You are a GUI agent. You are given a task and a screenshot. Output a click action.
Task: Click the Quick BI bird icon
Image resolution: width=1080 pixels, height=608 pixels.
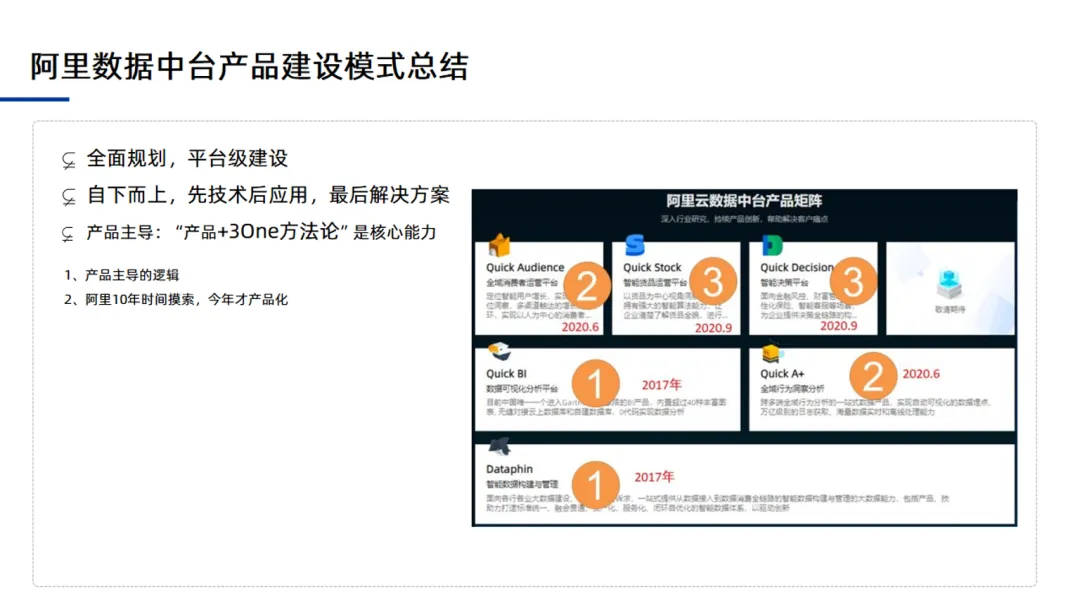click(499, 352)
